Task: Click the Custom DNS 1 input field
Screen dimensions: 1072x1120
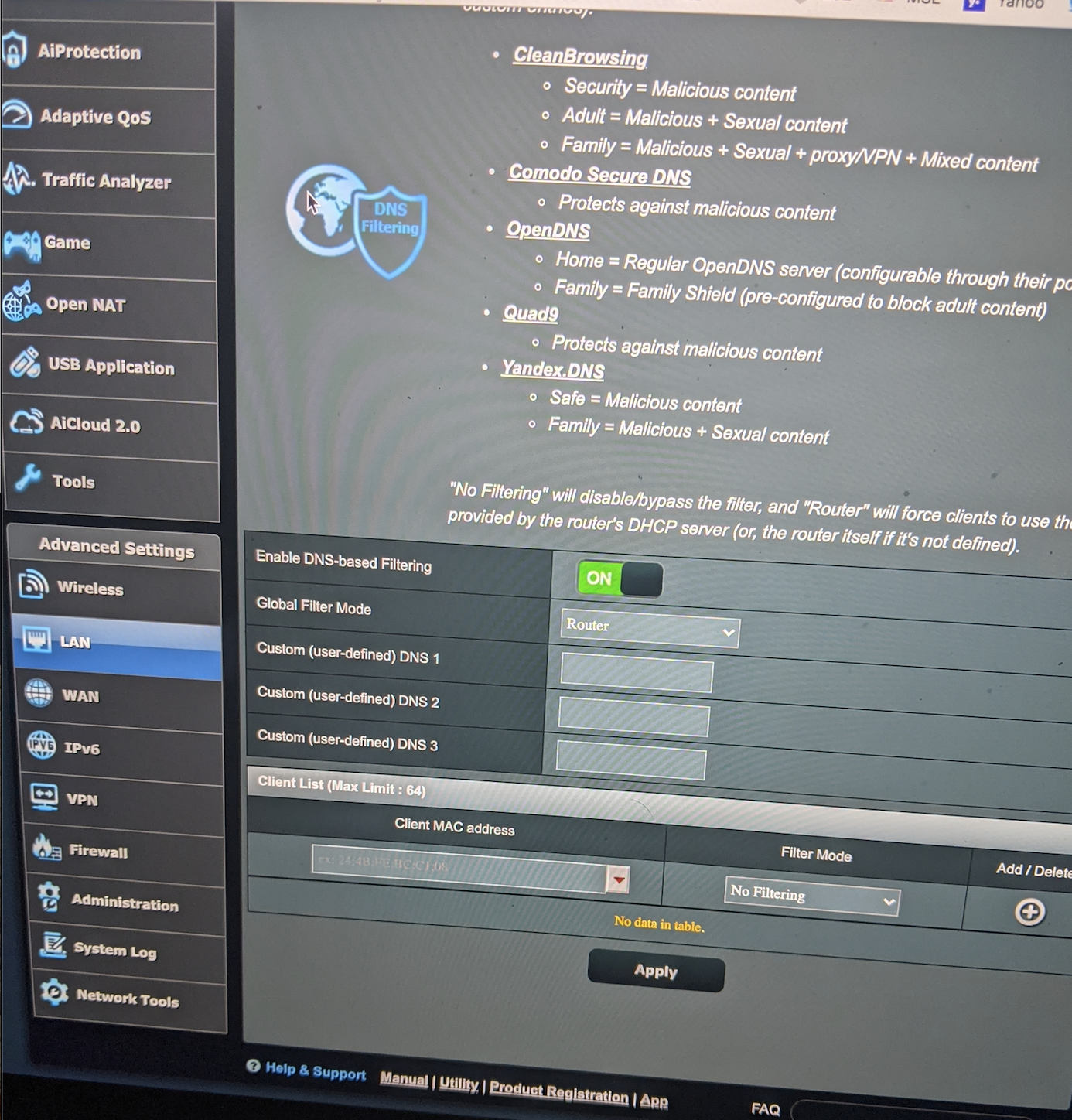Action: (x=637, y=672)
